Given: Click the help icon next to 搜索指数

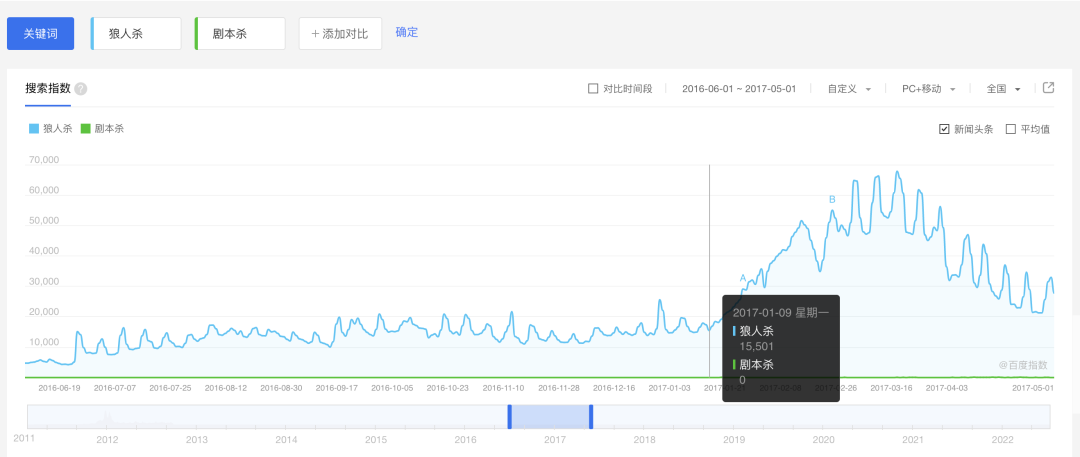Looking at the screenshot, I should click(81, 89).
